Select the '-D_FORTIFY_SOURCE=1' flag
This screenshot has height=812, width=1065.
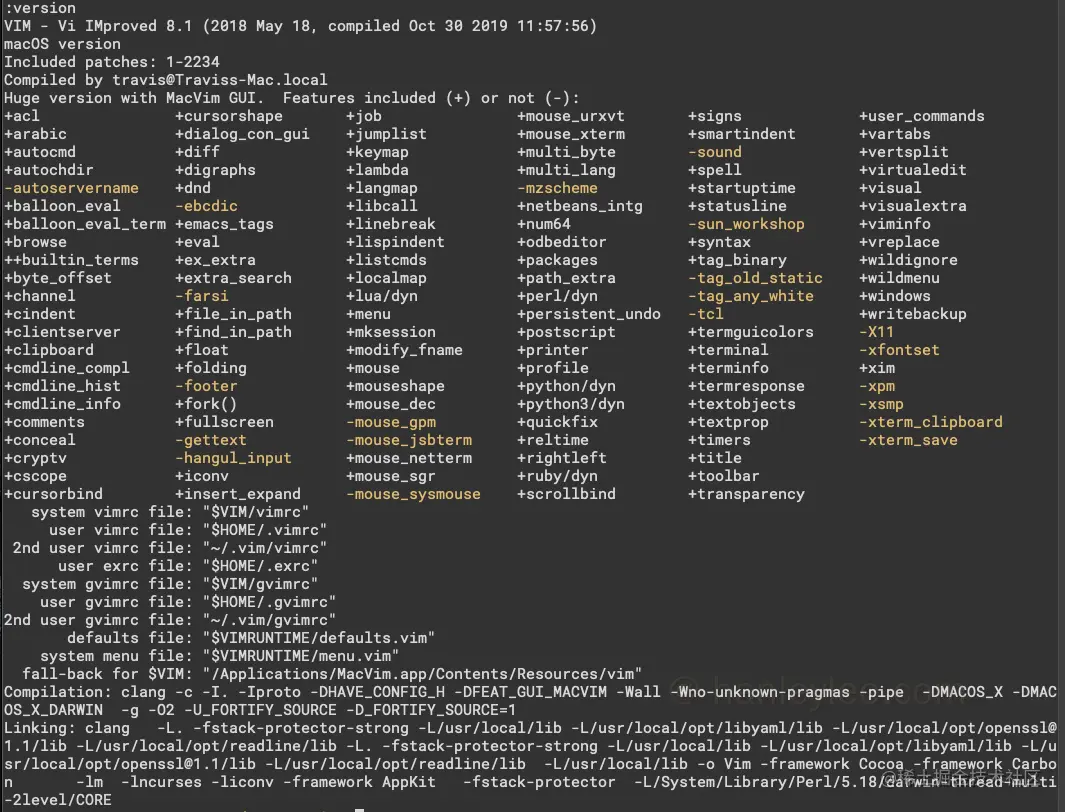[x=431, y=710]
